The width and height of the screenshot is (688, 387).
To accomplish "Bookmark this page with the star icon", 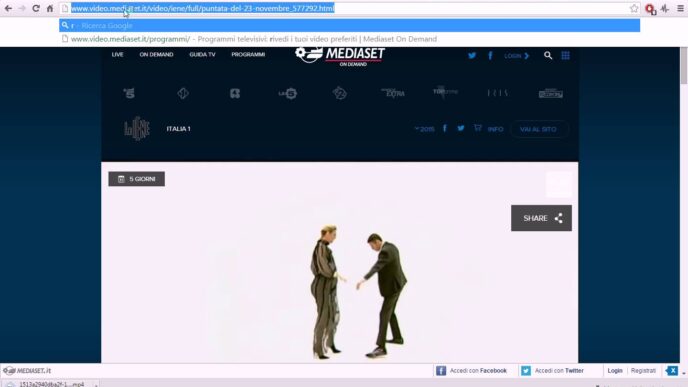I will coord(634,8).
